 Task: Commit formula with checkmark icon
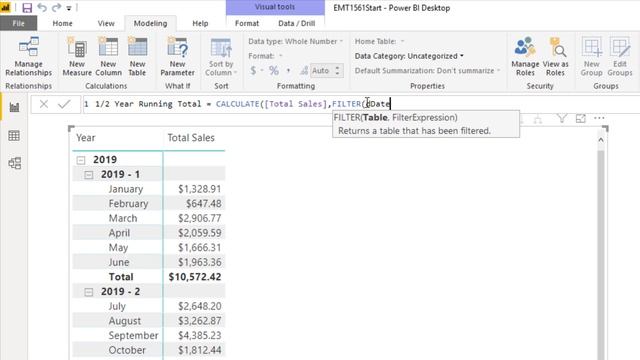pyautogui.click(x=64, y=104)
